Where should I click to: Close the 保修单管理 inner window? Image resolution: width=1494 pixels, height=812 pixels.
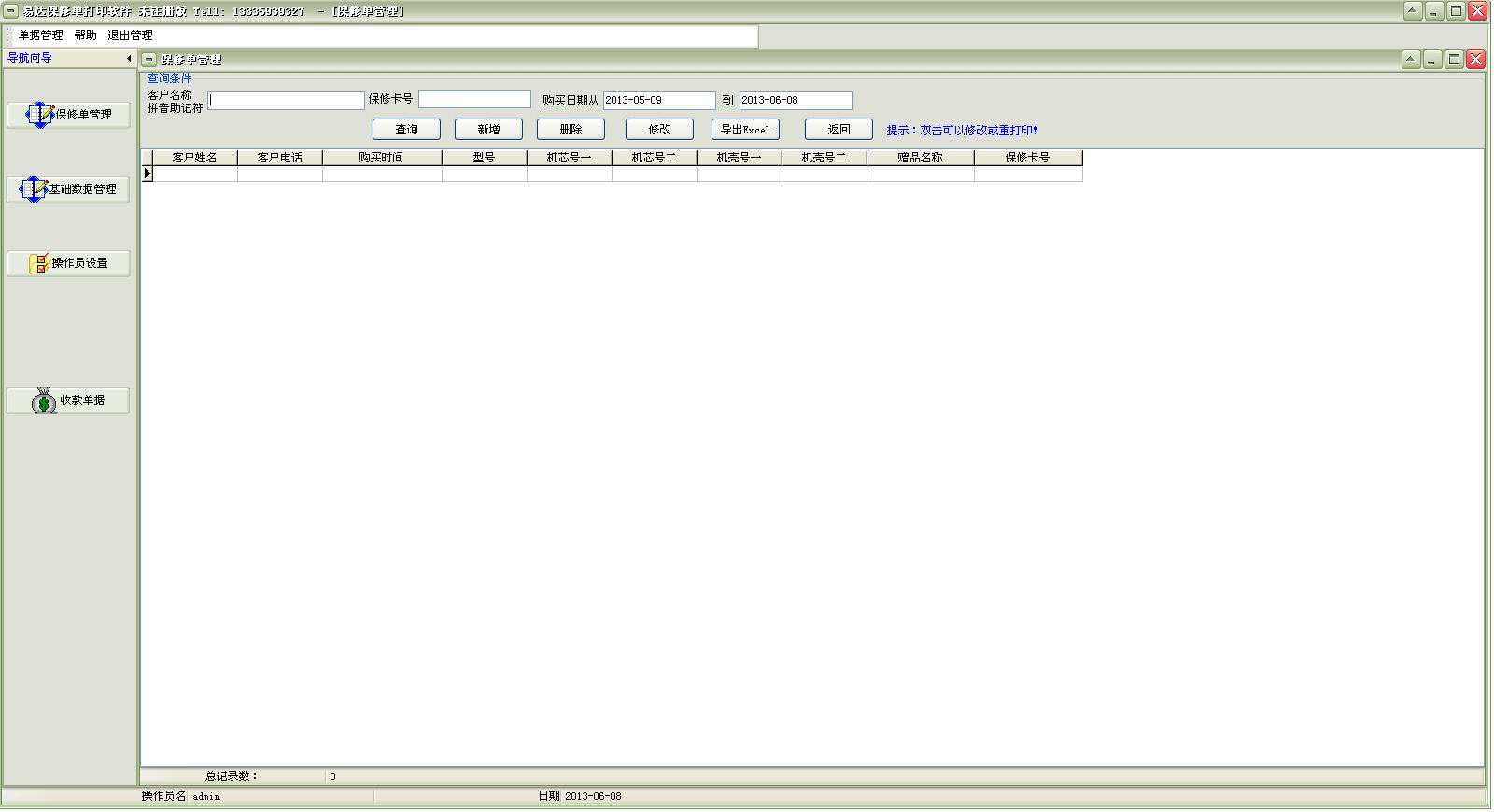tap(1475, 60)
